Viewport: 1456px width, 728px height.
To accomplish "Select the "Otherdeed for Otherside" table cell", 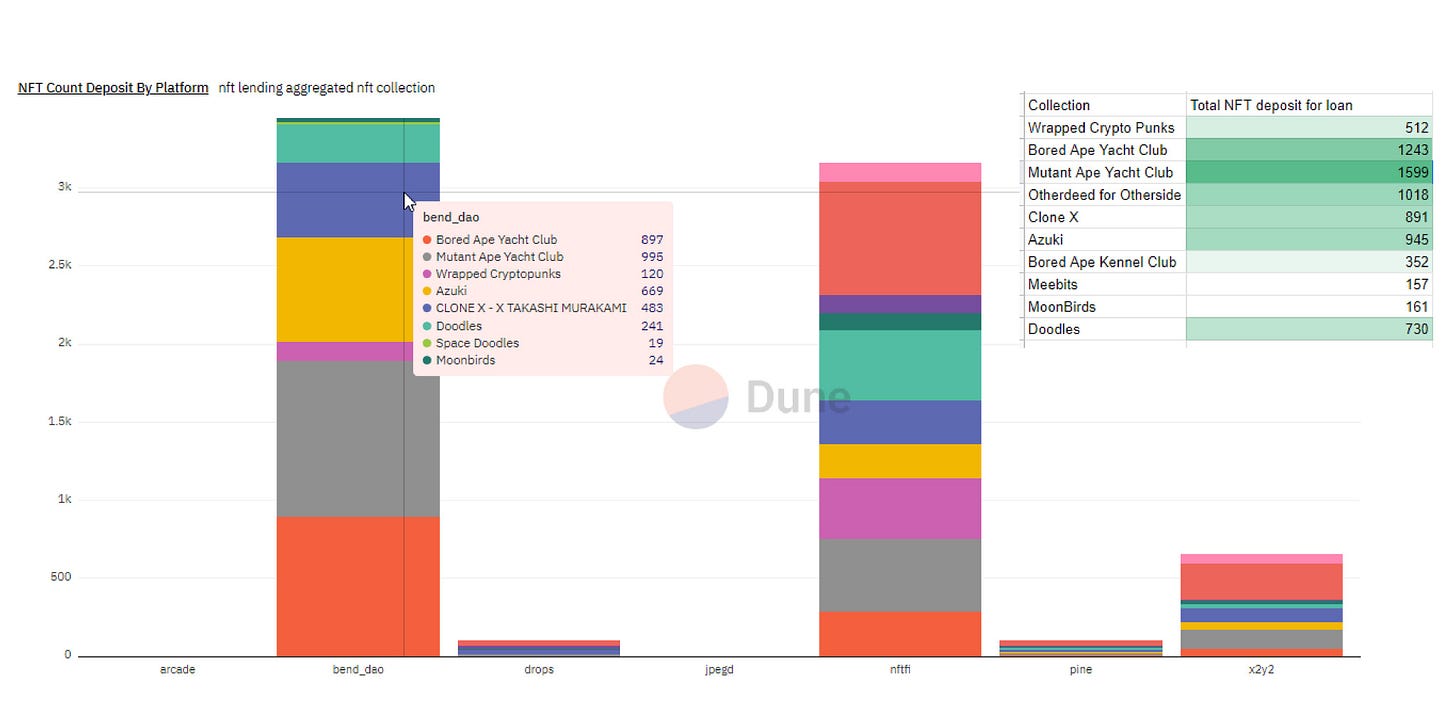I will point(1105,195).
